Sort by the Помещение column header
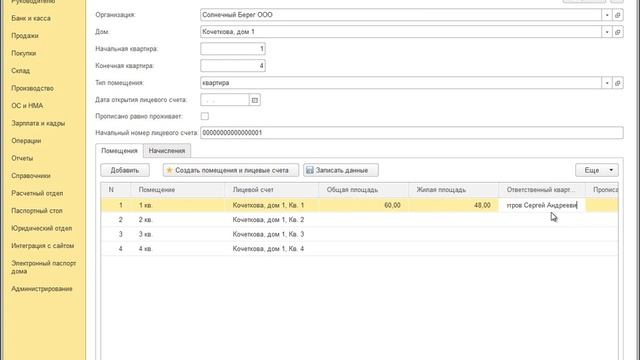 pyautogui.click(x=178, y=190)
